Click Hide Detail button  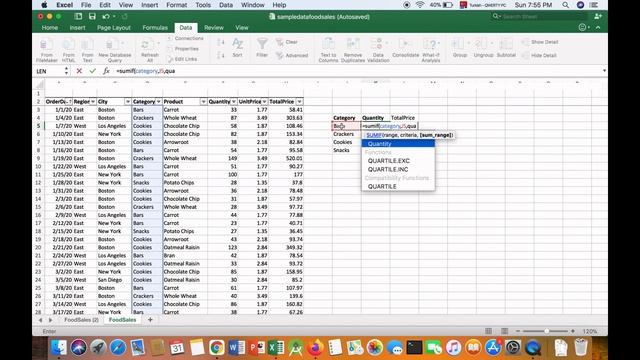(540, 56)
